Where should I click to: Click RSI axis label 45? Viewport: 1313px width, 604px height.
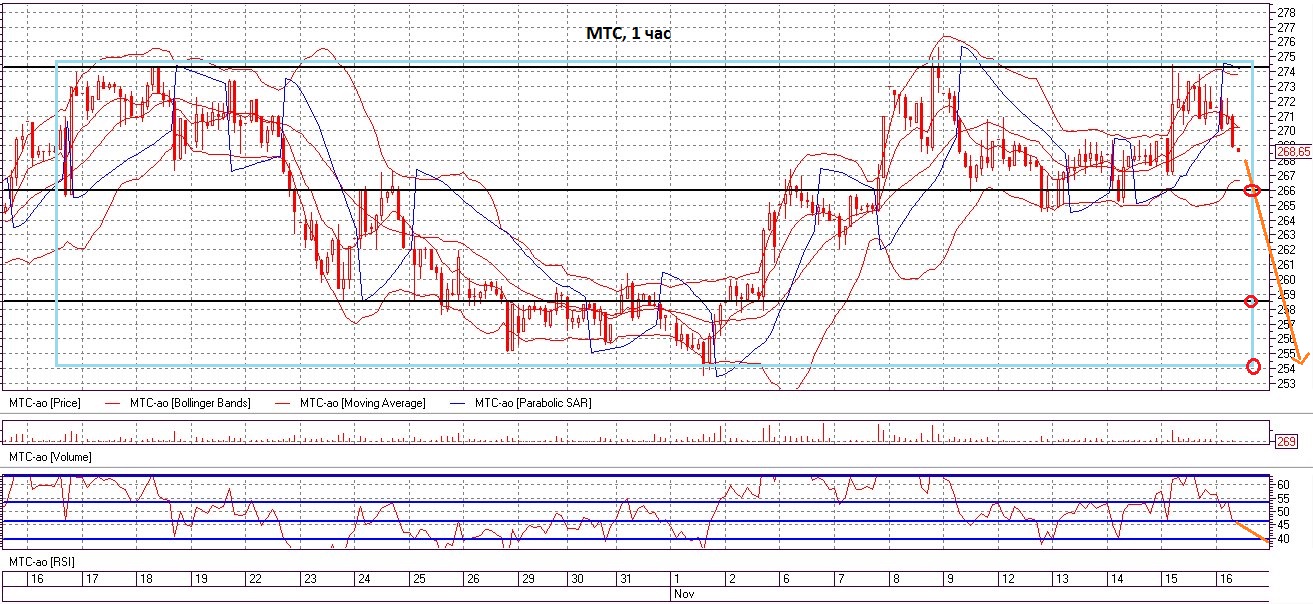click(x=1283, y=525)
